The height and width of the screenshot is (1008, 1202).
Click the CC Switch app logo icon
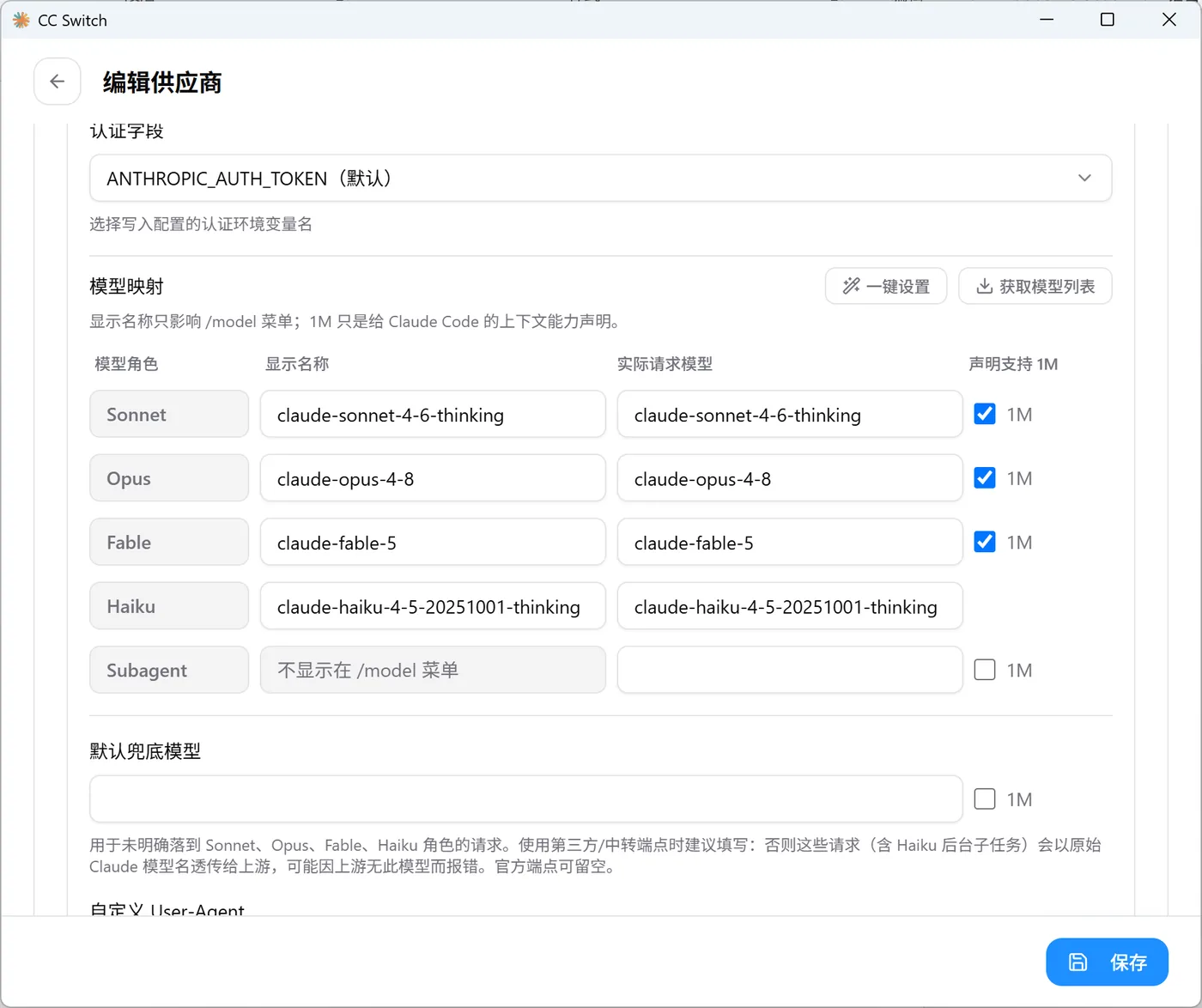pyautogui.click(x=21, y=20)
